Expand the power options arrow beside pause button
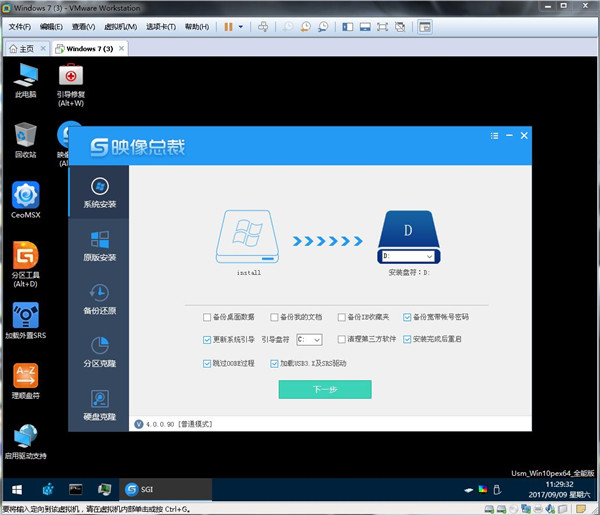Screen dimensions: 600x515 [x=241, y=27]
